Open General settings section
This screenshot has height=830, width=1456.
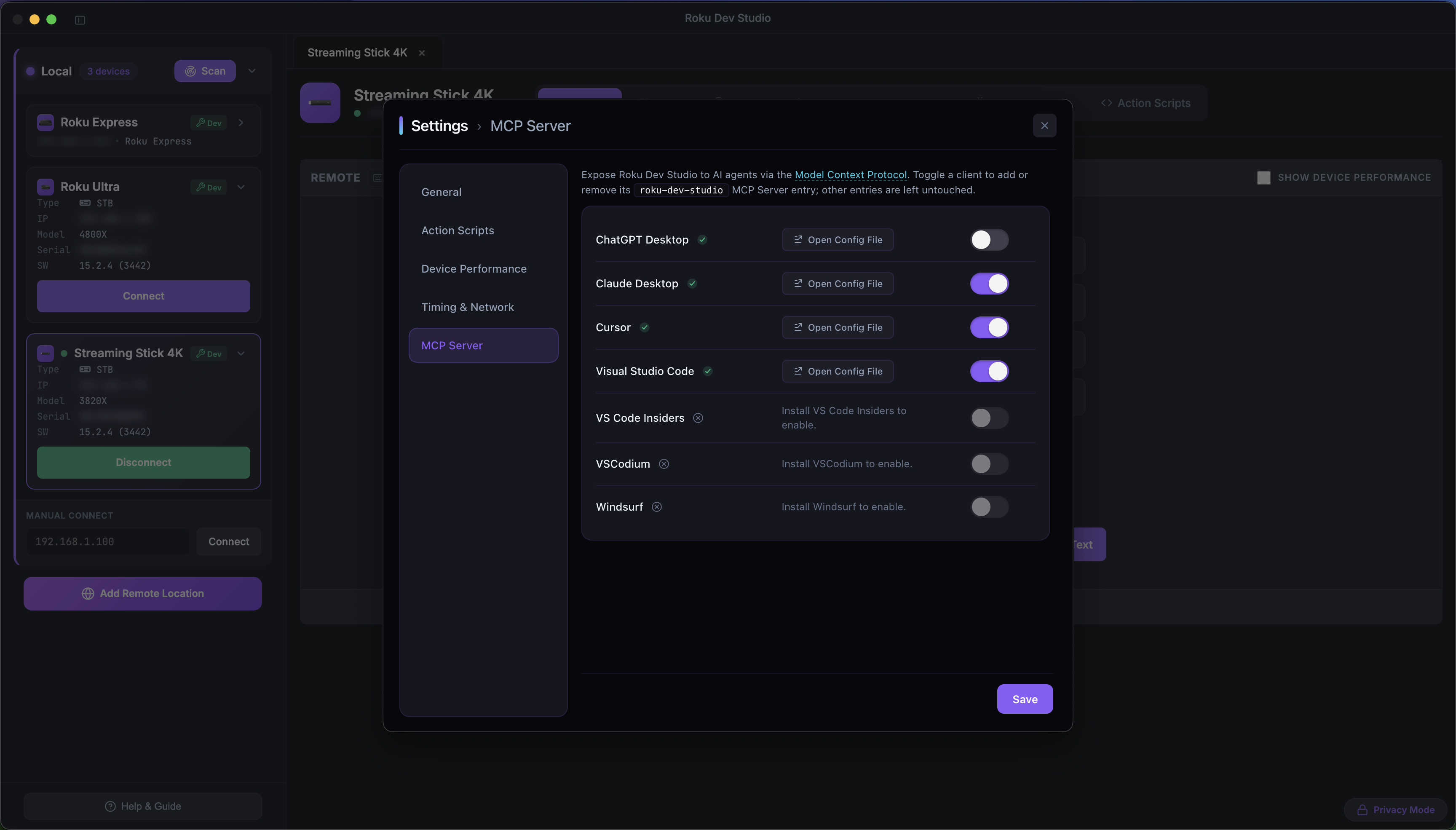[x=483, y=192]
